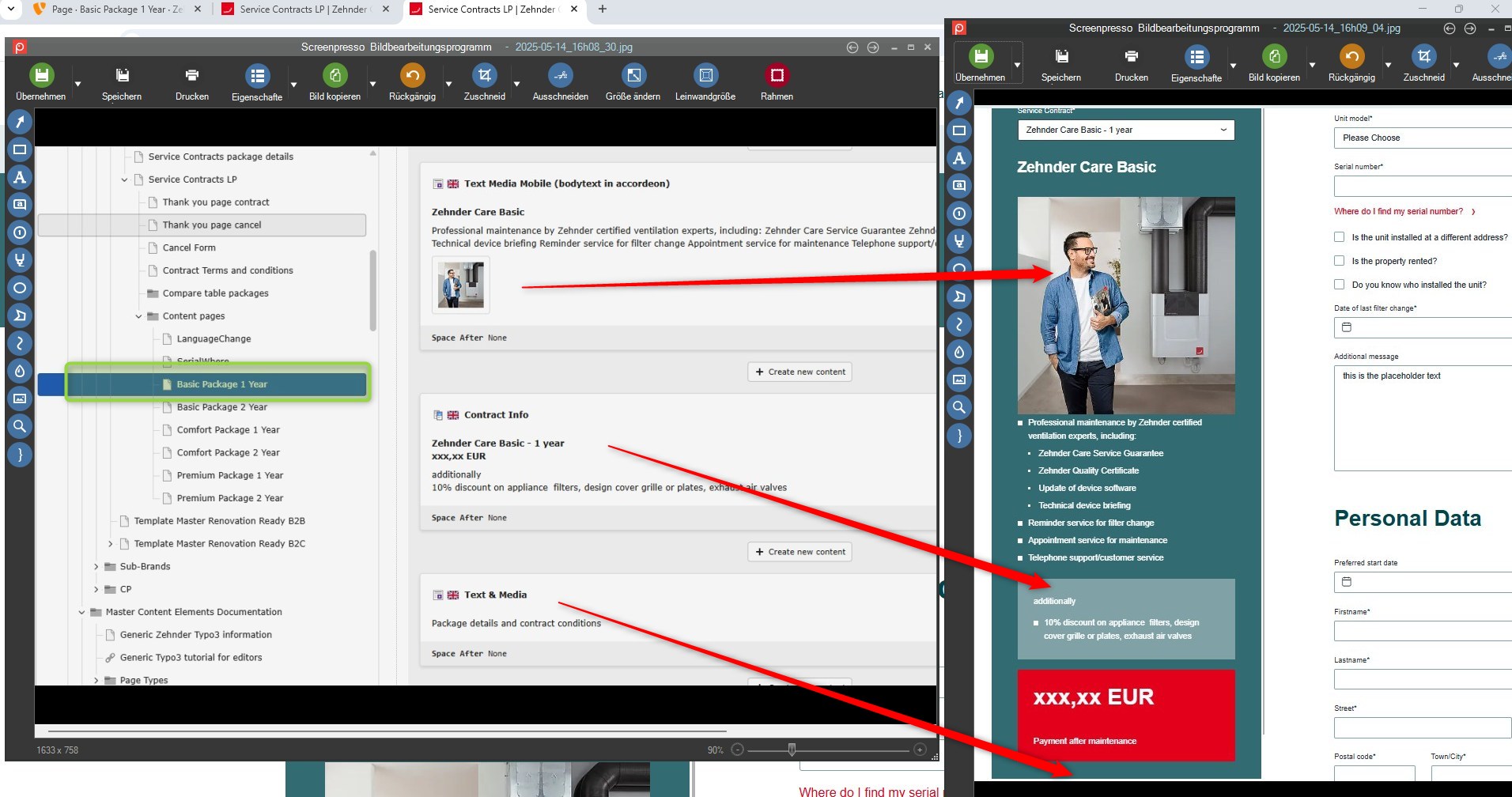The width and height of the screenshot is (1512, 797).
Task: Tick 'Do you know who installed the unit?'
Action: click(x=1339, y=285)
